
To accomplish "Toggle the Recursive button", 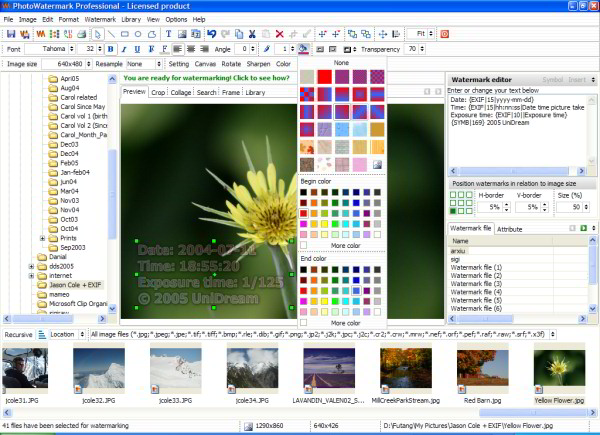I will (18, 334).
